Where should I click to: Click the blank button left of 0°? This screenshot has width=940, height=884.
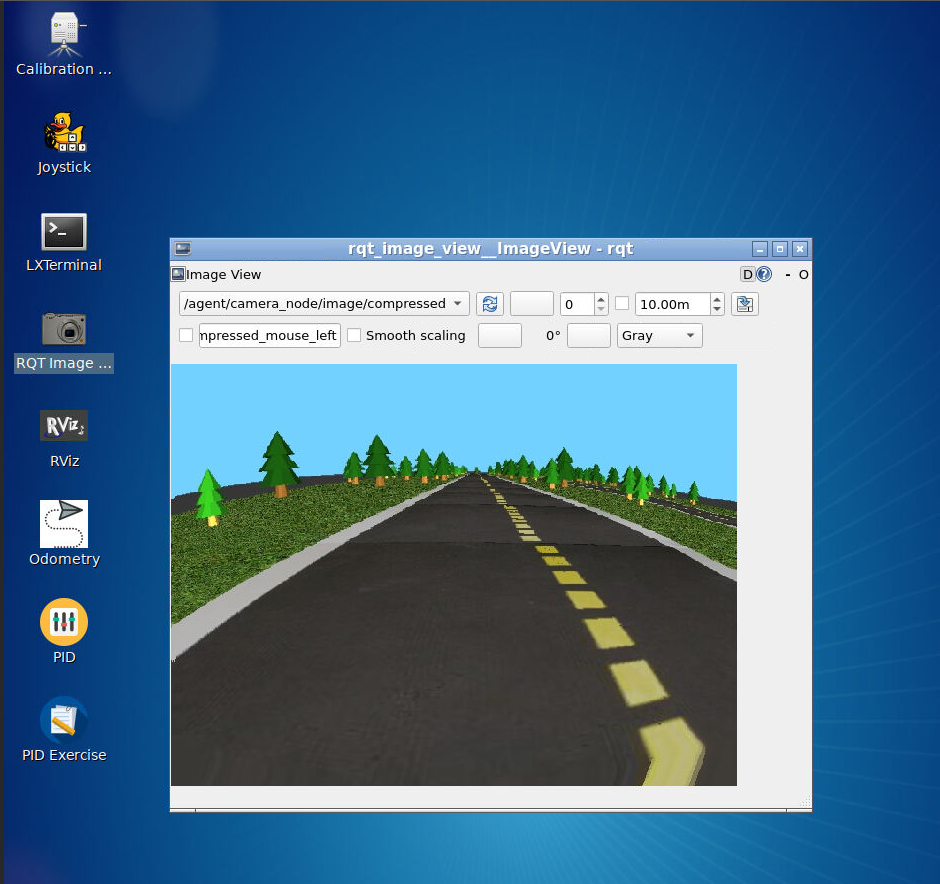(x=499, y=336)
